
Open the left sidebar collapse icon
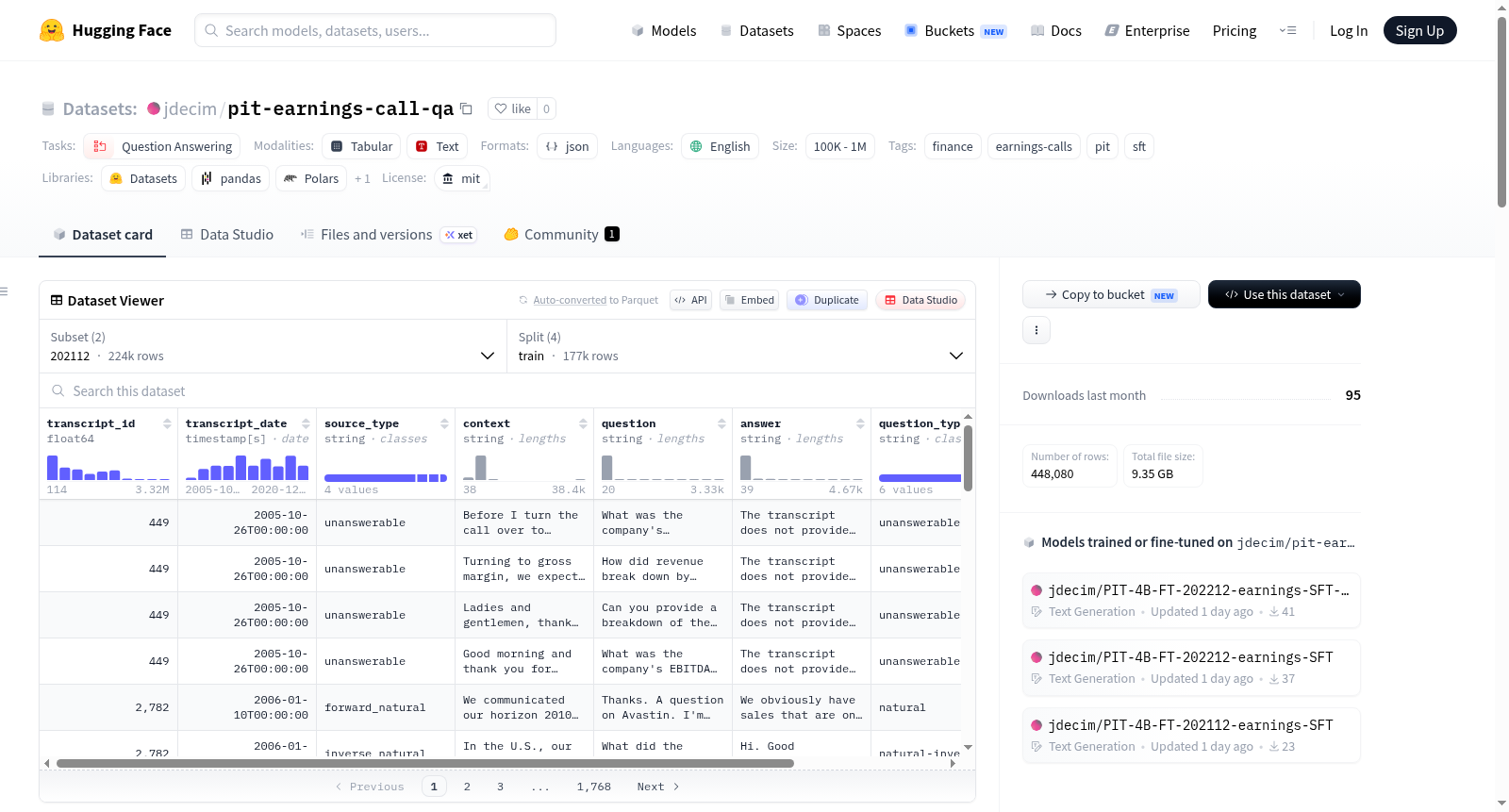(x=4, y=291)
